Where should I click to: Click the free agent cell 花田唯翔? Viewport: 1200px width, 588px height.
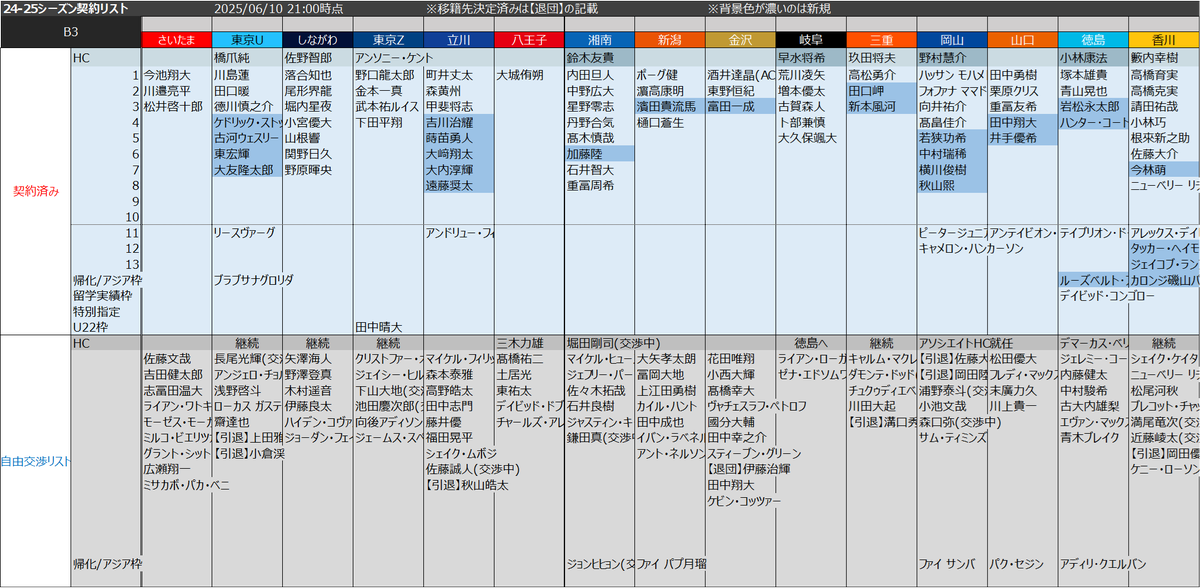tap(740, 358)
